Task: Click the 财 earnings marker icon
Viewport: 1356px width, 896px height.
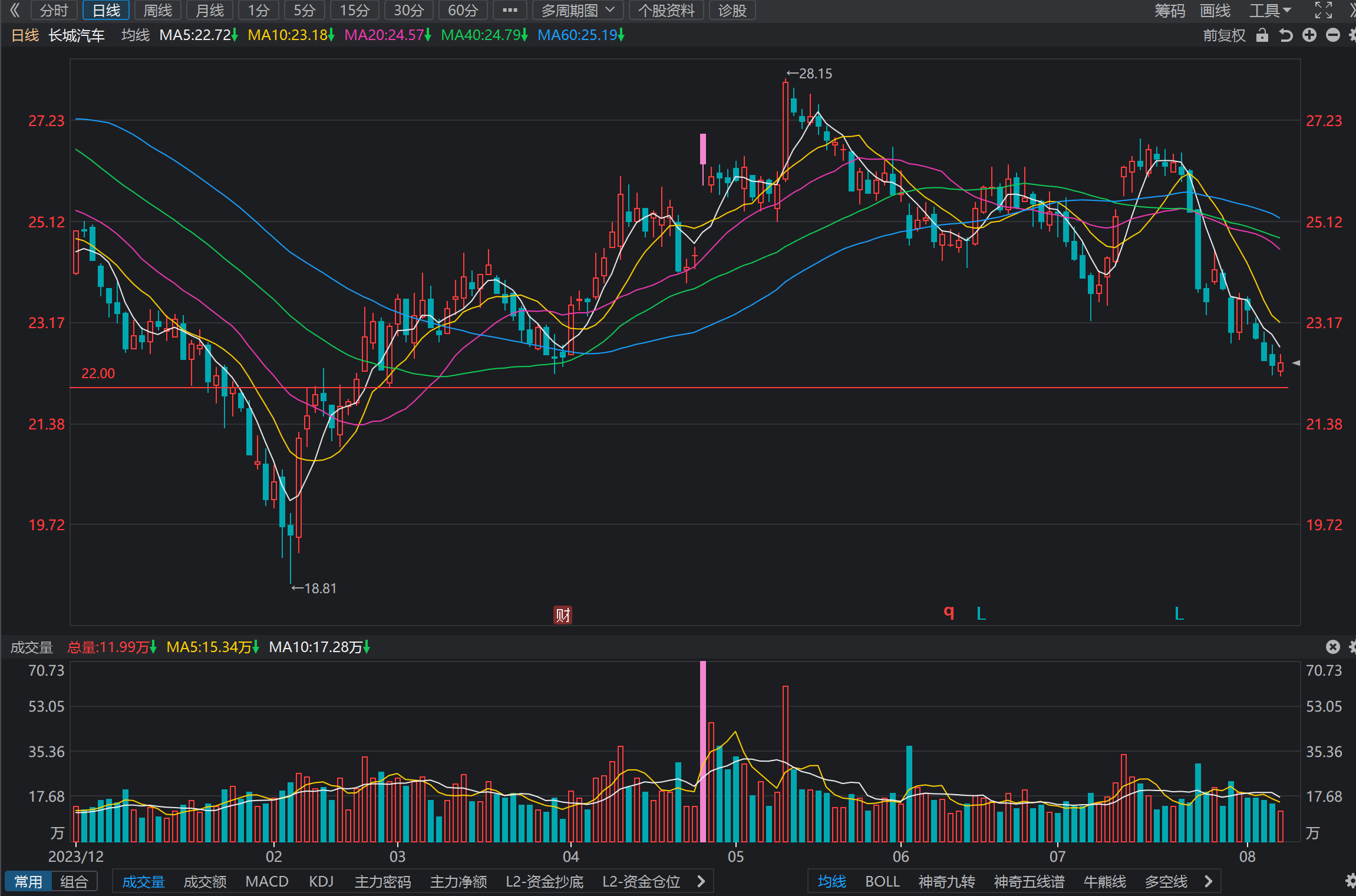Action: click(x=563, y=615)
